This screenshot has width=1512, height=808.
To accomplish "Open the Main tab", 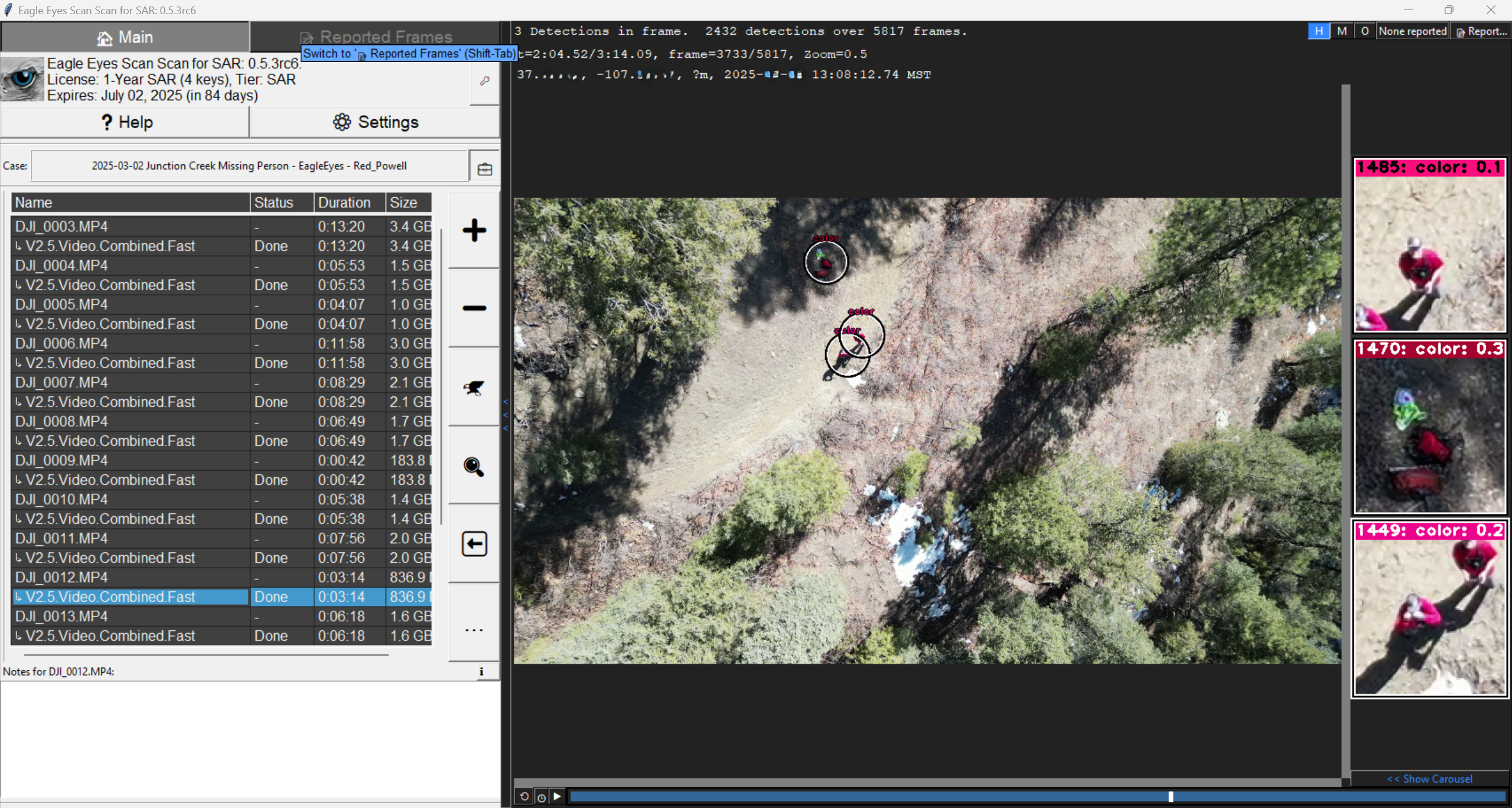I will pyautogui.click(x=125, y=37).
